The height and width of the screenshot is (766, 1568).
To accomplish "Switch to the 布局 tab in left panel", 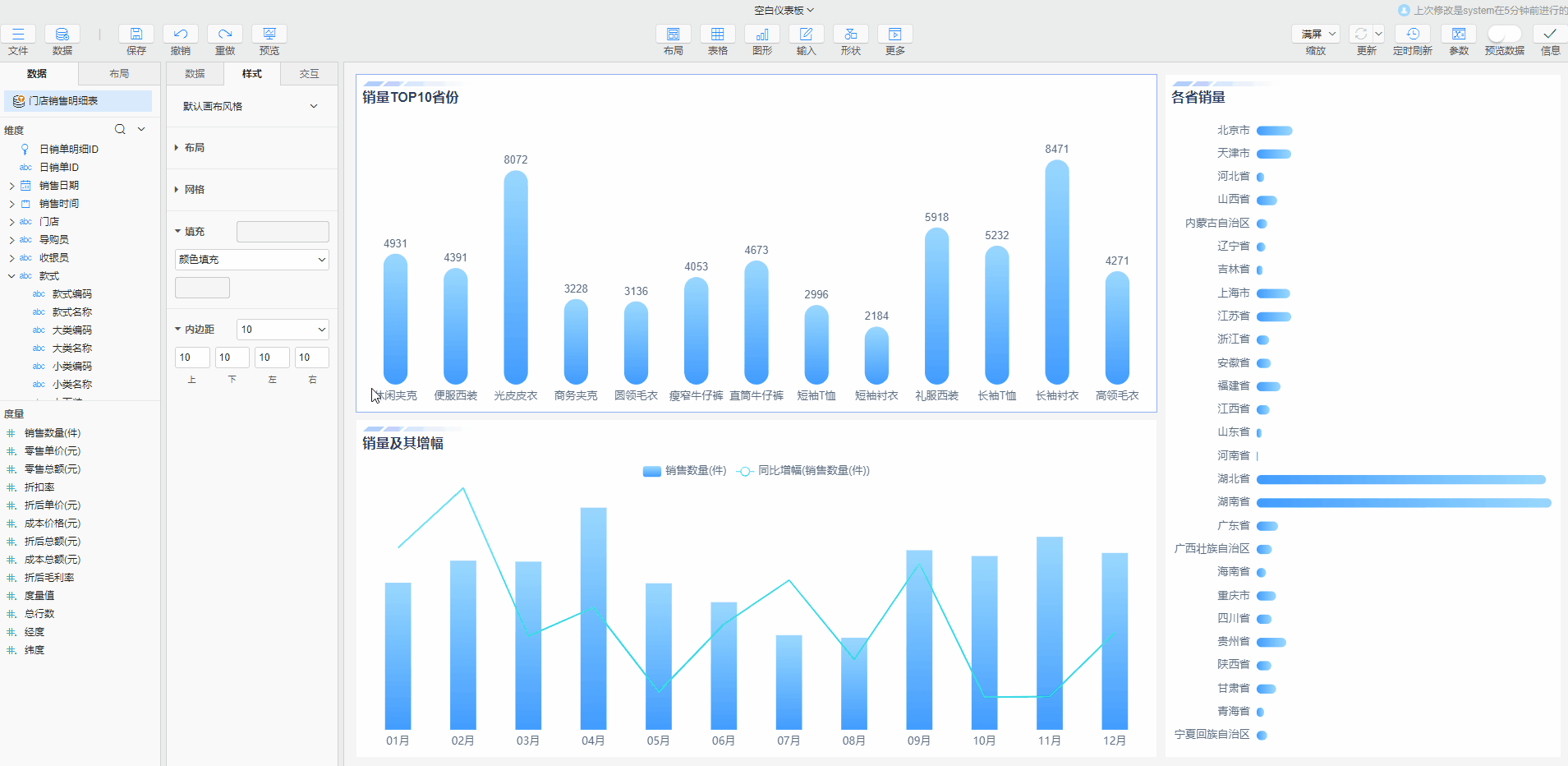I will [119, 74].
